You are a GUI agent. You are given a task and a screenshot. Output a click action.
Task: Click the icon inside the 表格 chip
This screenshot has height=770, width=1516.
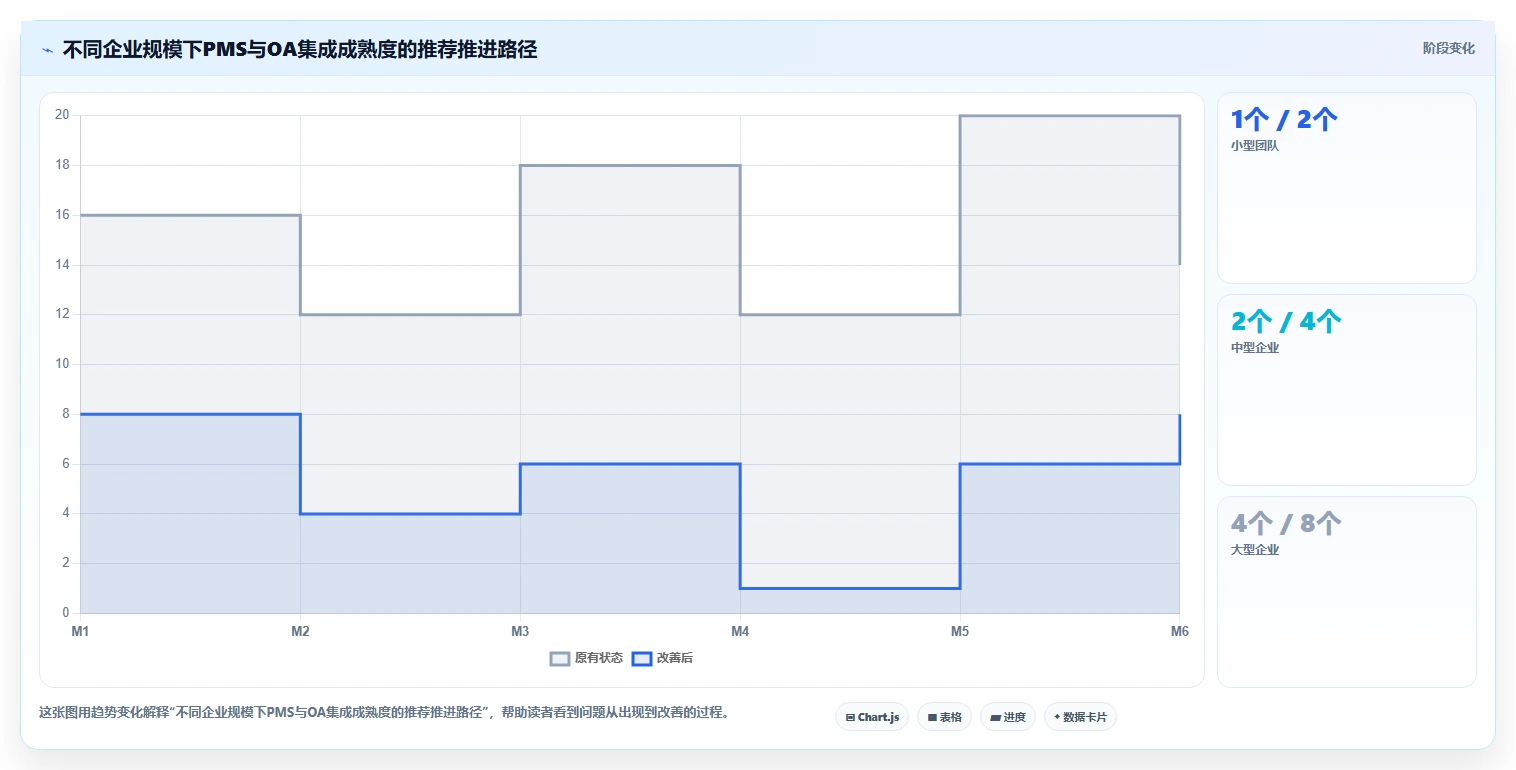(932, 717)
